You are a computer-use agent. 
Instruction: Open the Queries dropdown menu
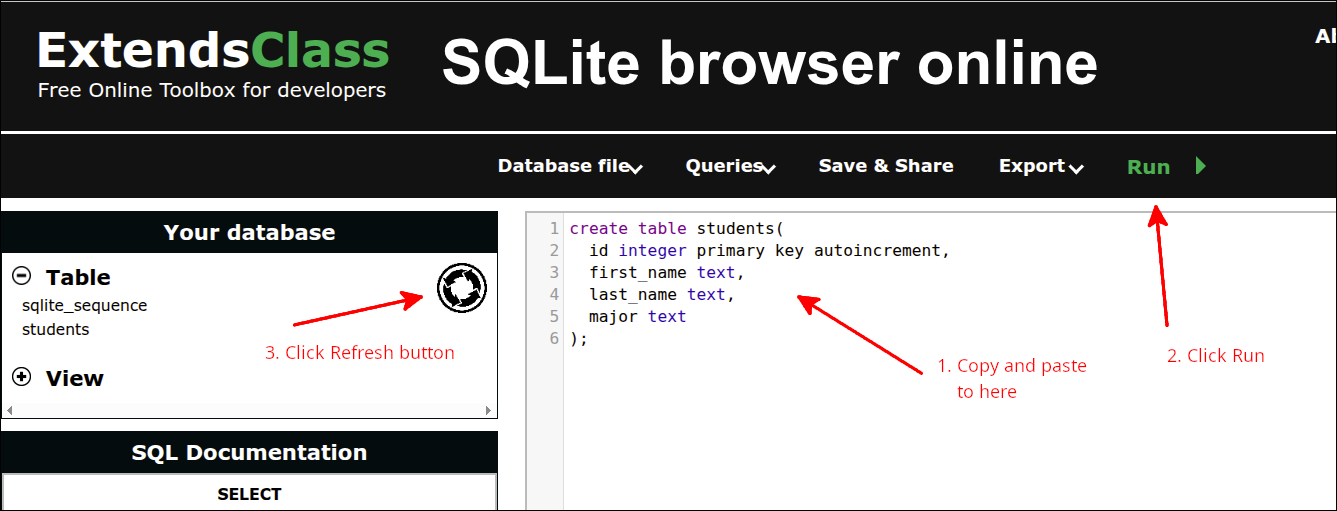730,166
